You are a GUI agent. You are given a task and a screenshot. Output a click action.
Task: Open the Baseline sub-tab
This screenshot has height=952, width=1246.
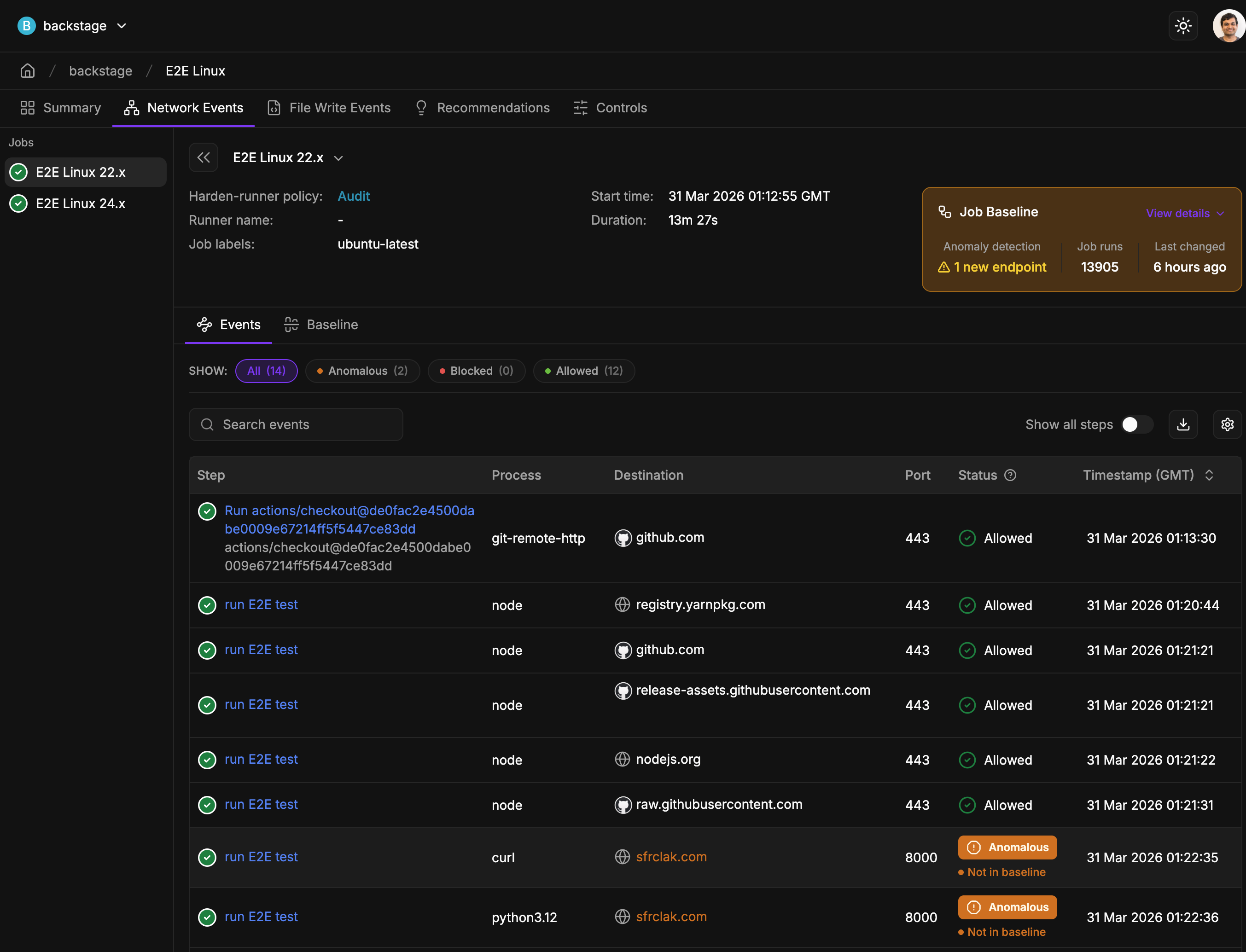pyautogui.click(x=321, y=325)
